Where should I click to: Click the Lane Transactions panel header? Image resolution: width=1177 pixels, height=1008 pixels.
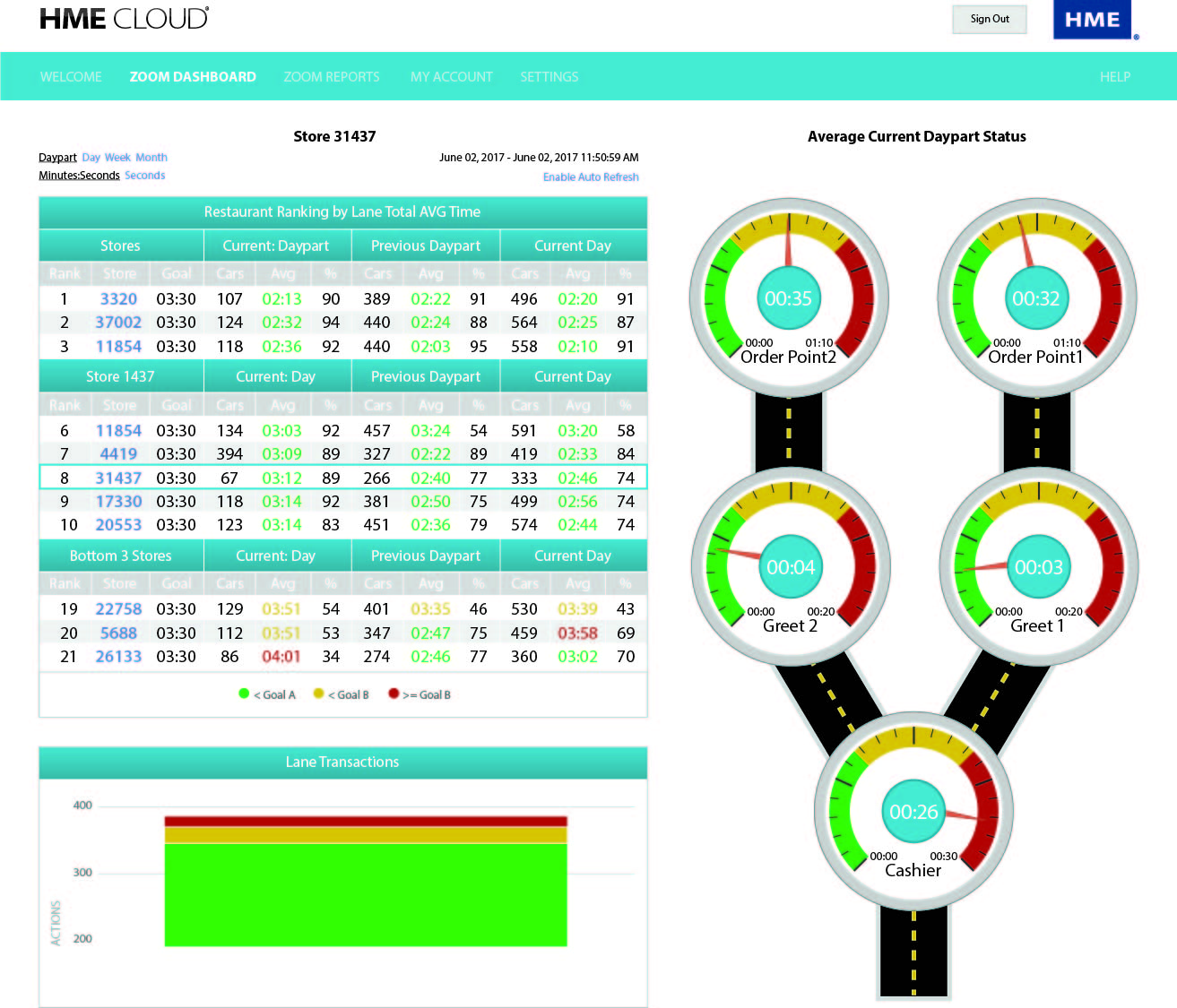pos(342,762)
